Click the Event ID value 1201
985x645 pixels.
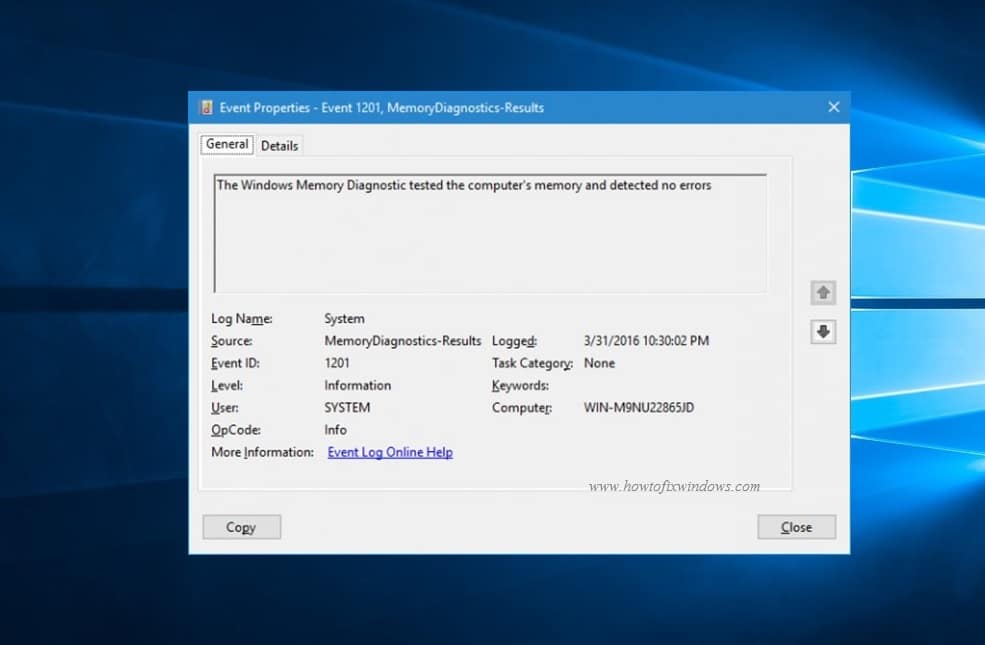pyautogui.click(x=337, y=363)
